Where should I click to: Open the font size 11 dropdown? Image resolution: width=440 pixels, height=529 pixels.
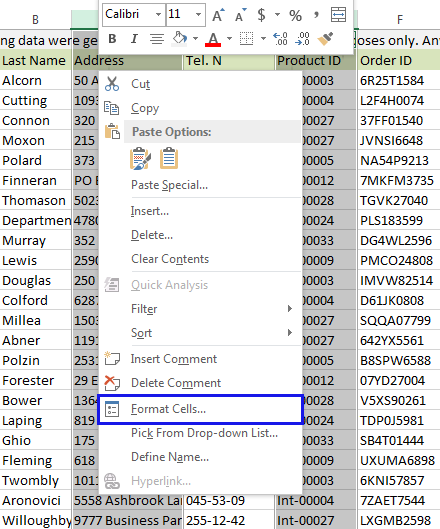pos(198,15)
